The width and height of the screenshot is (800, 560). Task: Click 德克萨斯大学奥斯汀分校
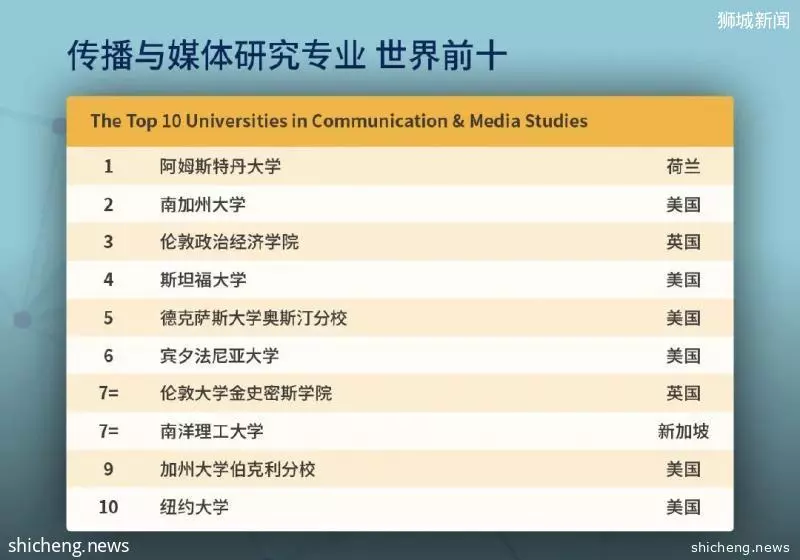tap(254, 318)
